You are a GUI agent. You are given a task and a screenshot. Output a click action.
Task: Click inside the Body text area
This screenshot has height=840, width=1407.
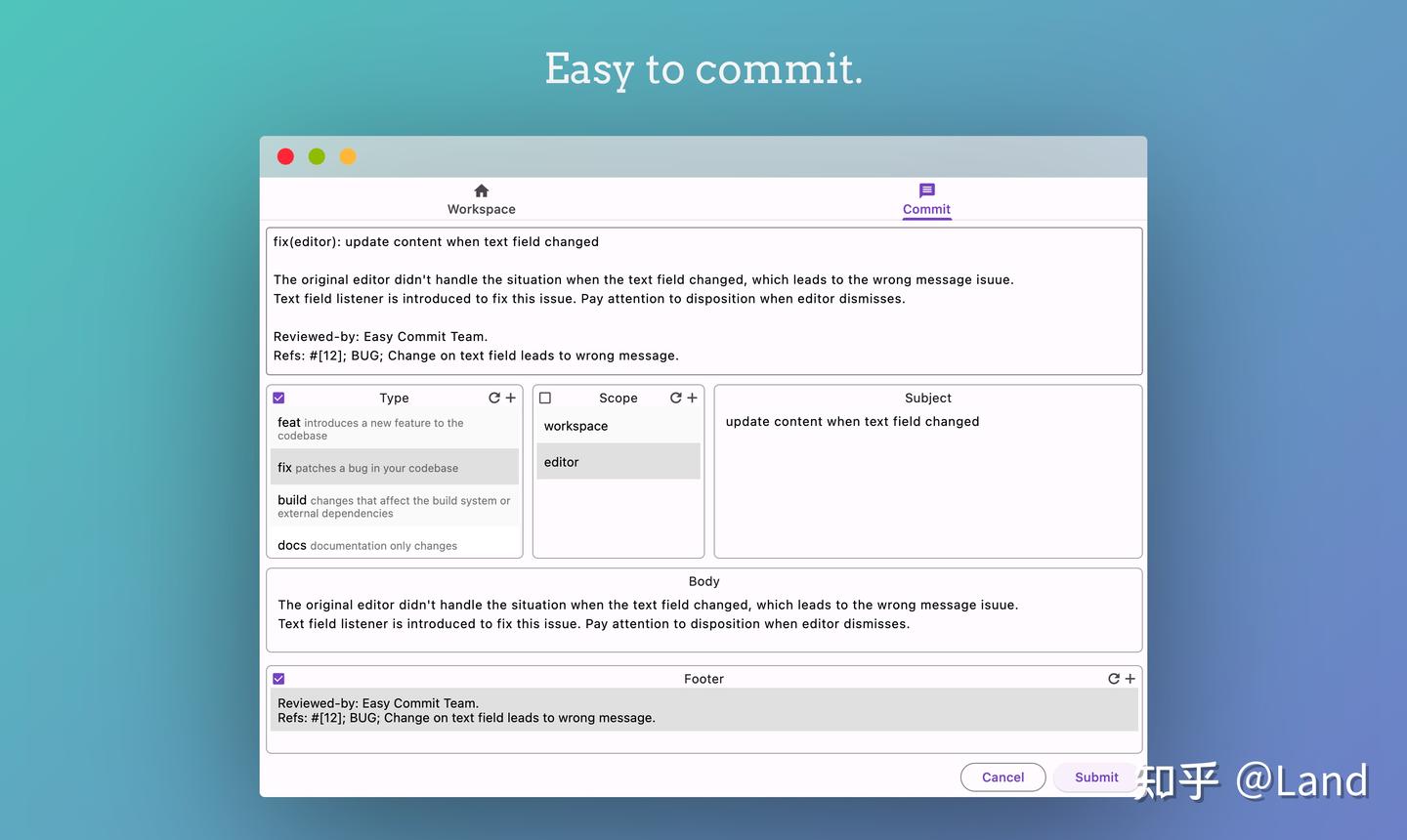[x=703, y=613]
